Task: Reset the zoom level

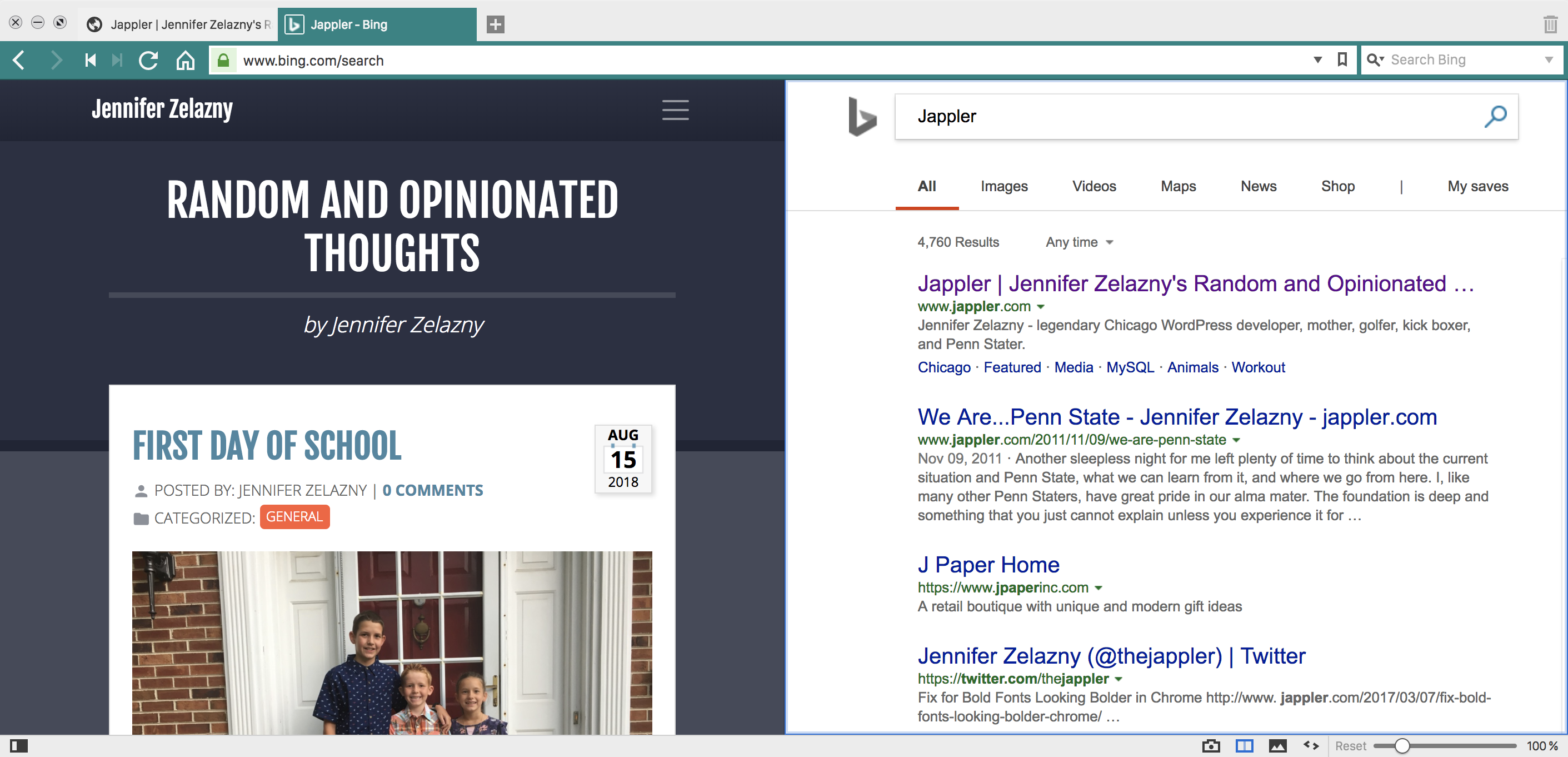Action: click(1350, 745)
